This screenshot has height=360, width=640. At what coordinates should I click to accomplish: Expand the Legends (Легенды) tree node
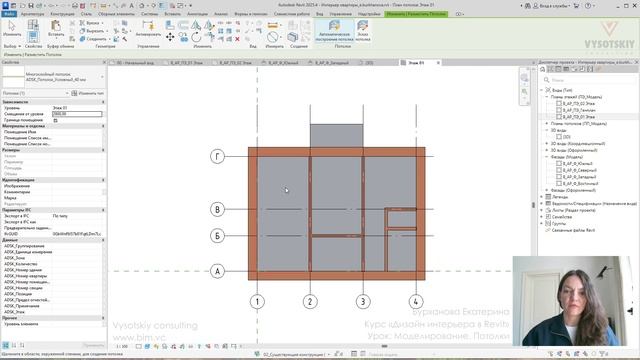542,197
